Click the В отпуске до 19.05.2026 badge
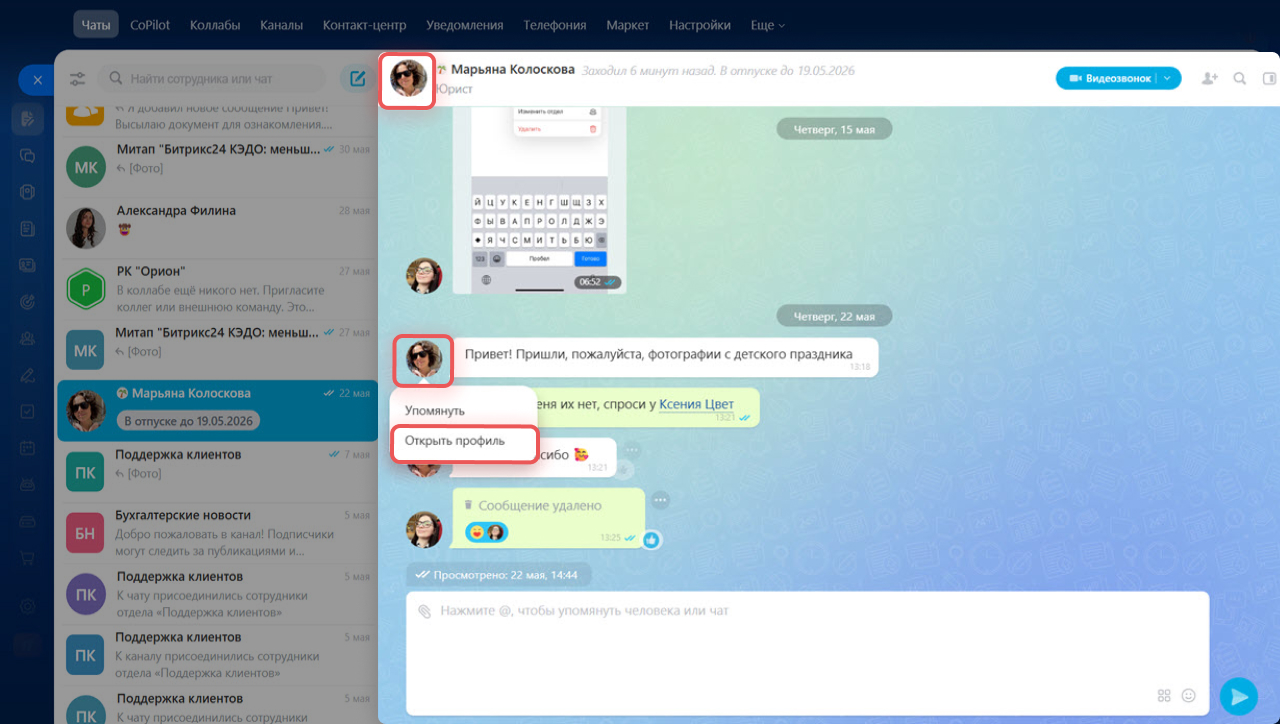 click(187, 421)
